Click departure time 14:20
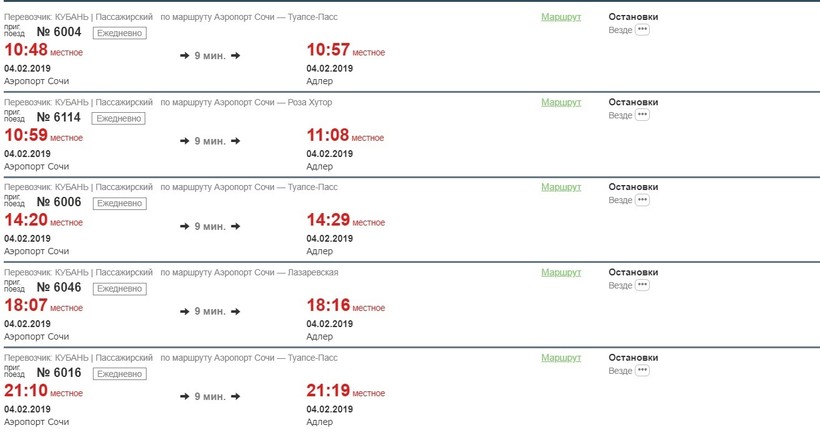Screen dimensions: 820x438 [x=26, y=221]
